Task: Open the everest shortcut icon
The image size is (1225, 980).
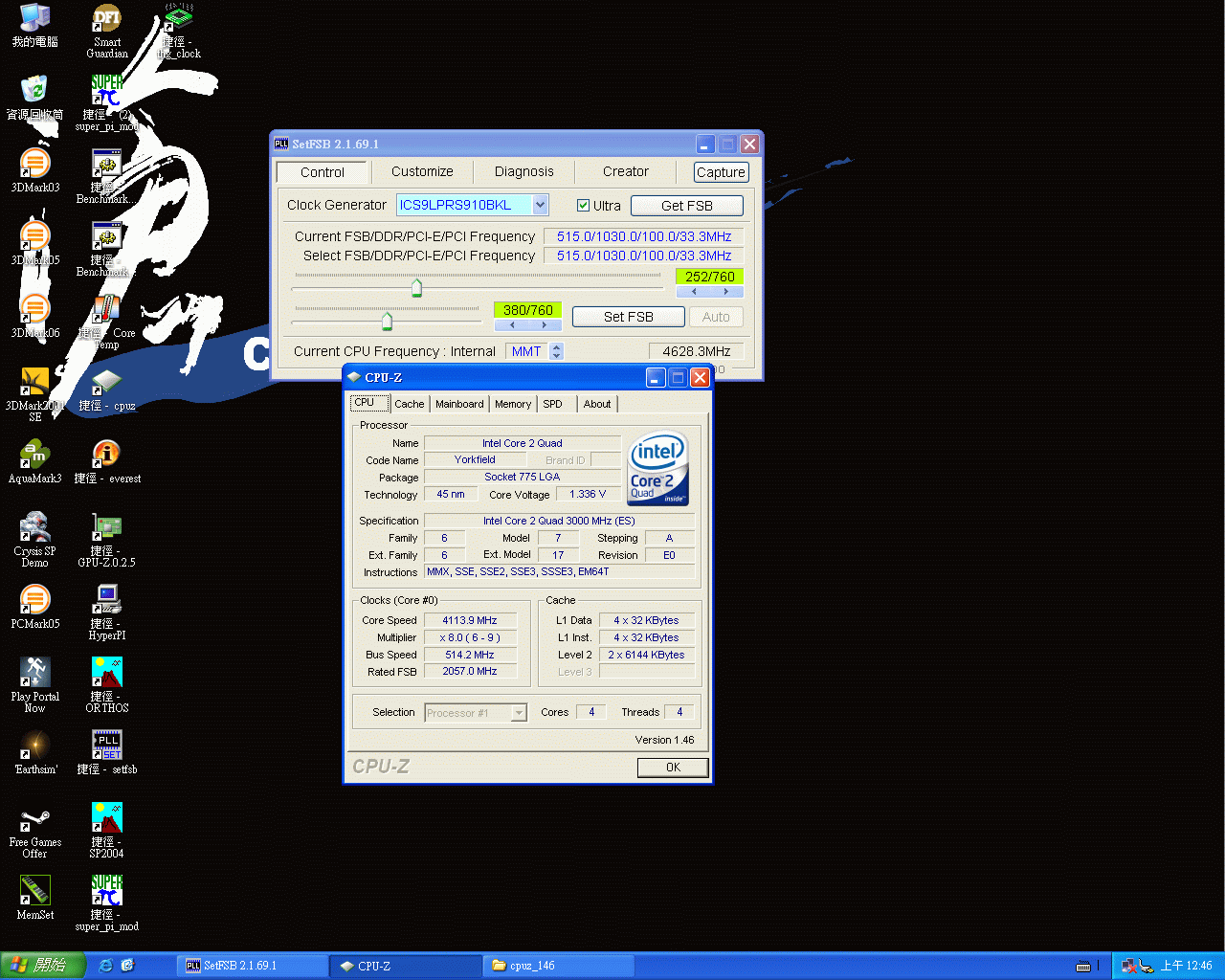Action: [x=107, y=461]
